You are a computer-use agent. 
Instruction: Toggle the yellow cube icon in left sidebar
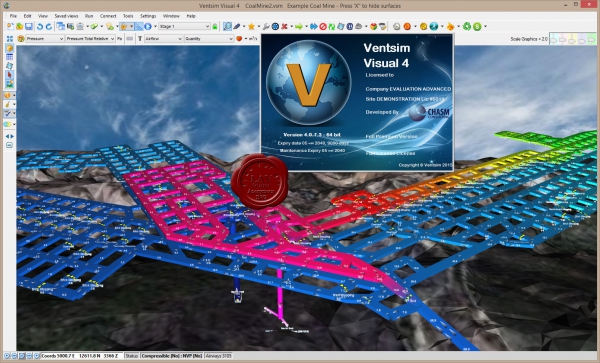[x=10, y=48]
